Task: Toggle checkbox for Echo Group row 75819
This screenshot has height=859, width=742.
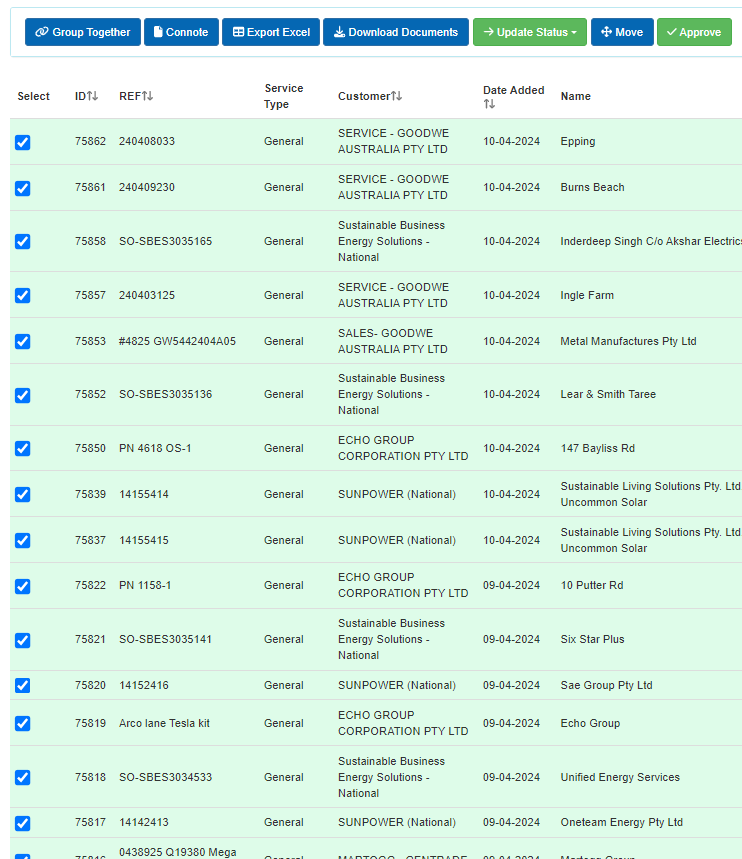Action: coord(23,724)
